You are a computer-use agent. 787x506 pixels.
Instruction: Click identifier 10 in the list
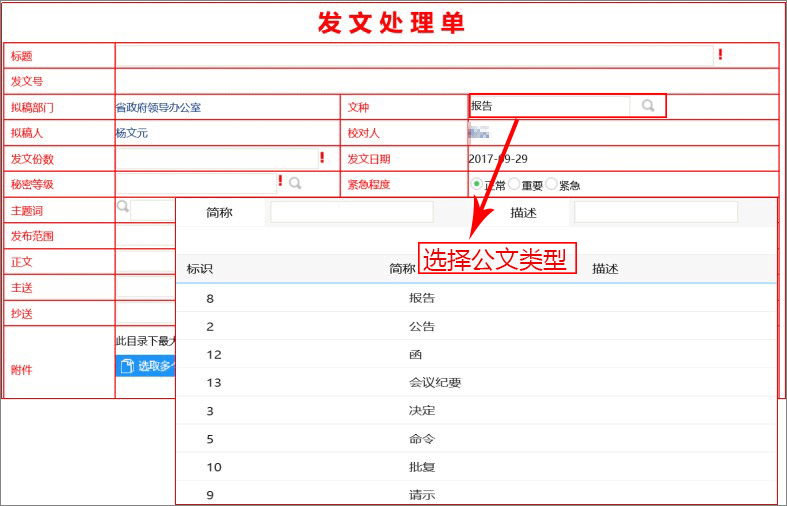214,467
